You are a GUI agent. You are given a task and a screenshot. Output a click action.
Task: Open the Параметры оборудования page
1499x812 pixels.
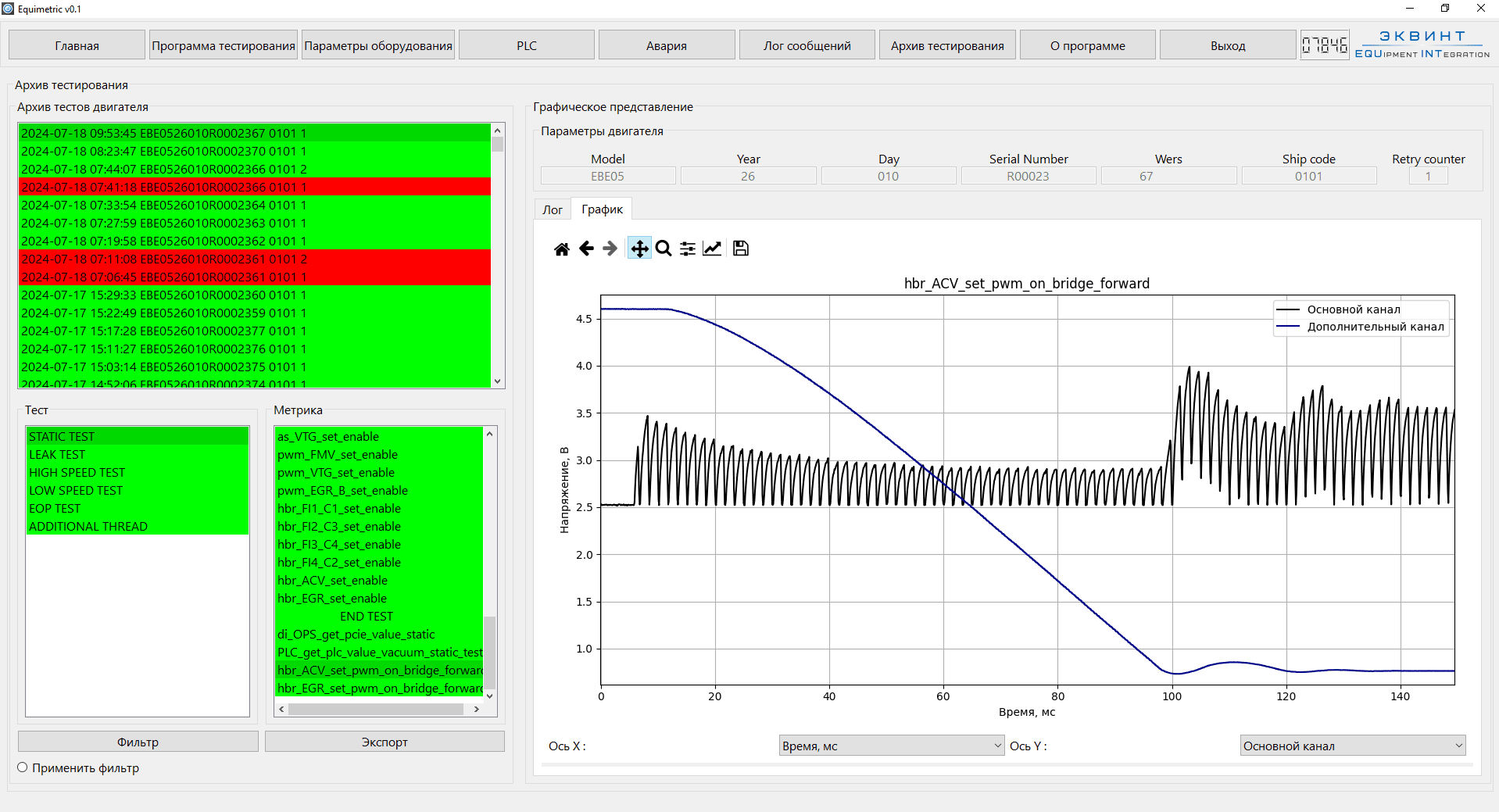pyautogui.click(x=378, y=45)
